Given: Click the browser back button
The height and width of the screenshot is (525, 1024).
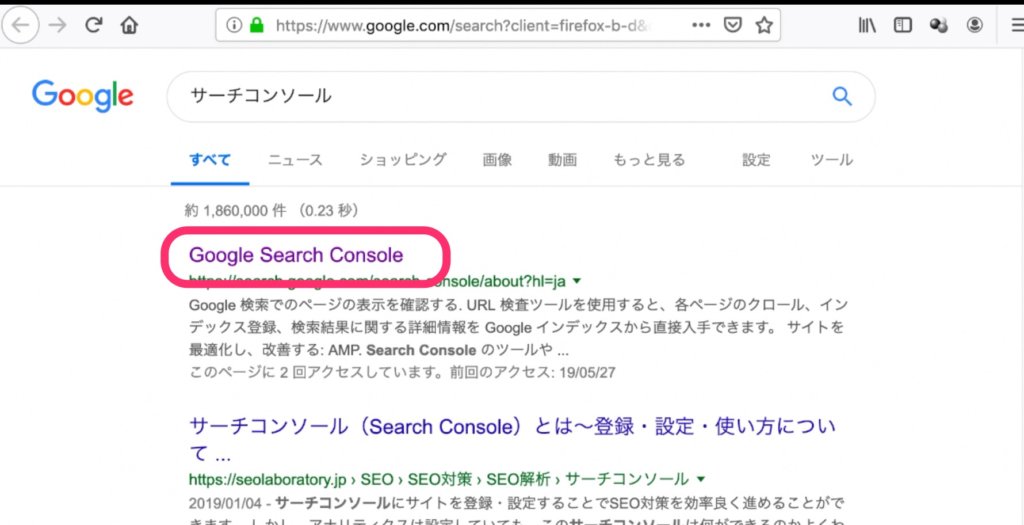Looking at the screenshot, I should click(x=22, y=26).
